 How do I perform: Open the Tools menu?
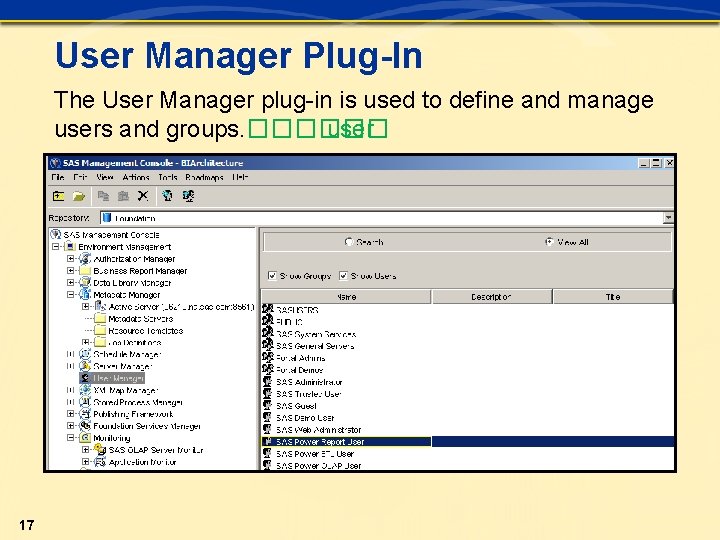click(x=168, y=177)
